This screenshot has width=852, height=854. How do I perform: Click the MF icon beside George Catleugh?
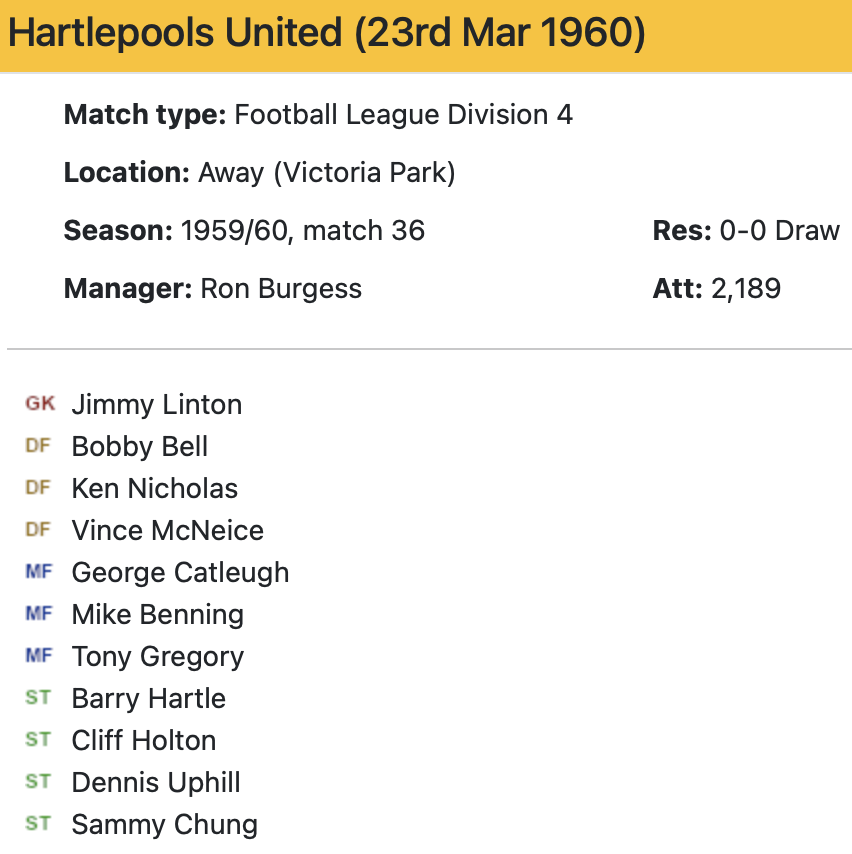(38, 572)
